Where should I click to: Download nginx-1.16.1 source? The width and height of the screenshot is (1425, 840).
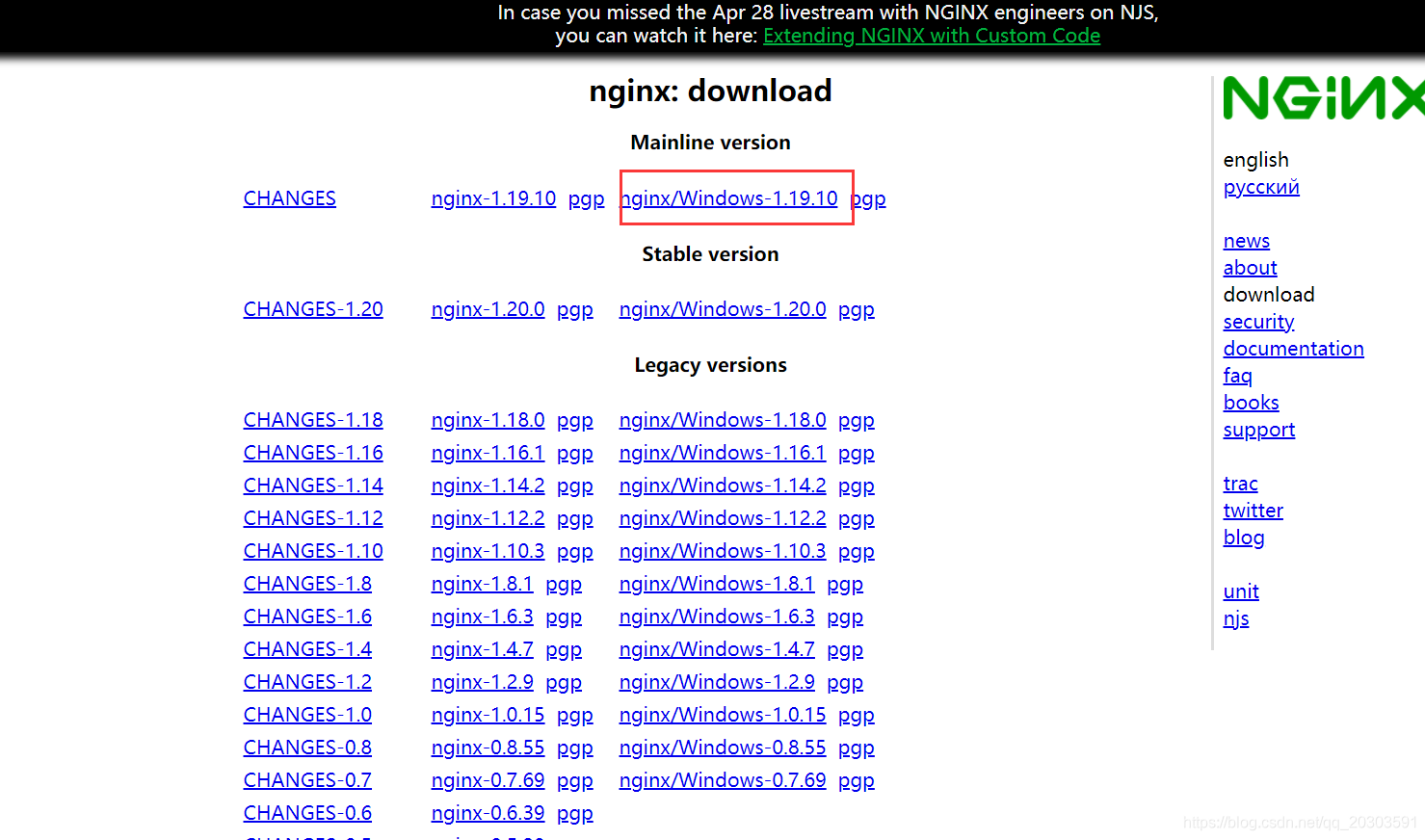point(488,453)
